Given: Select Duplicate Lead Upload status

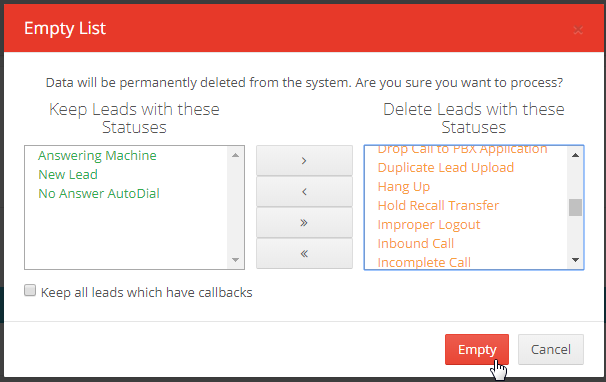Looking at the screenshot, I should point(446,167).
